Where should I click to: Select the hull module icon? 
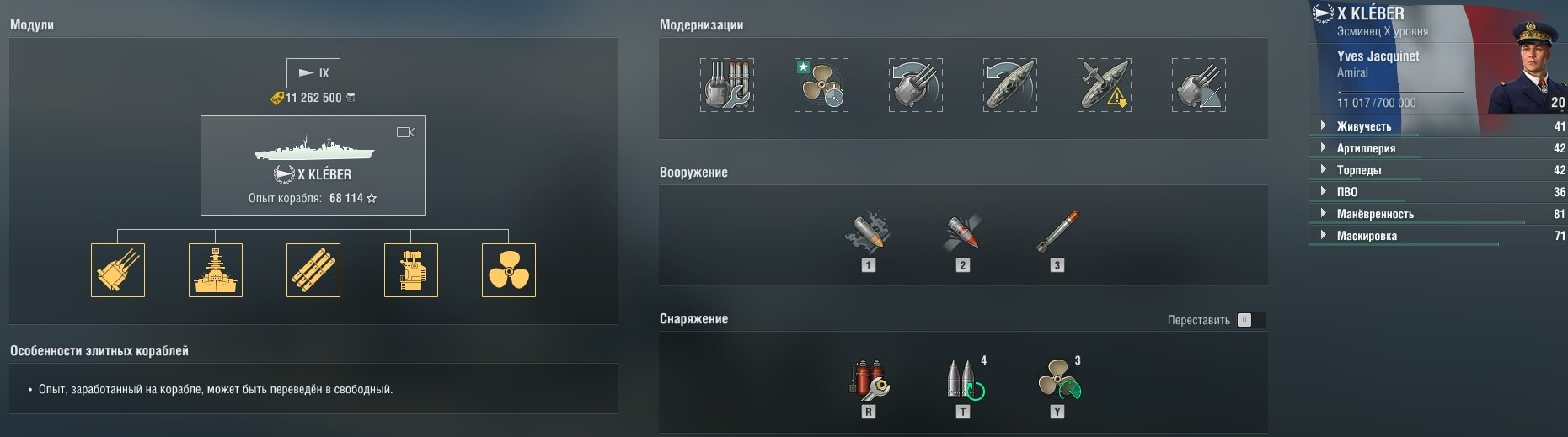[x=216, y=270]
